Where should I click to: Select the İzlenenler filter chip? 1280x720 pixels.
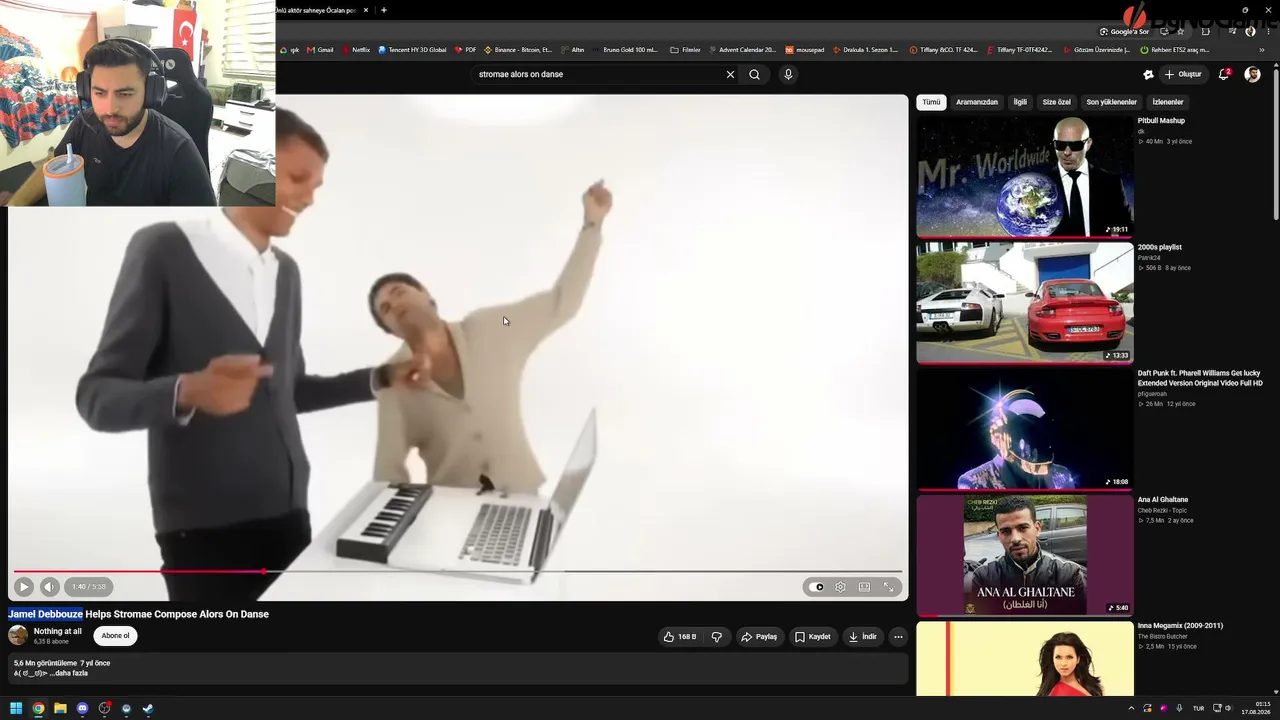[1168, 102]
